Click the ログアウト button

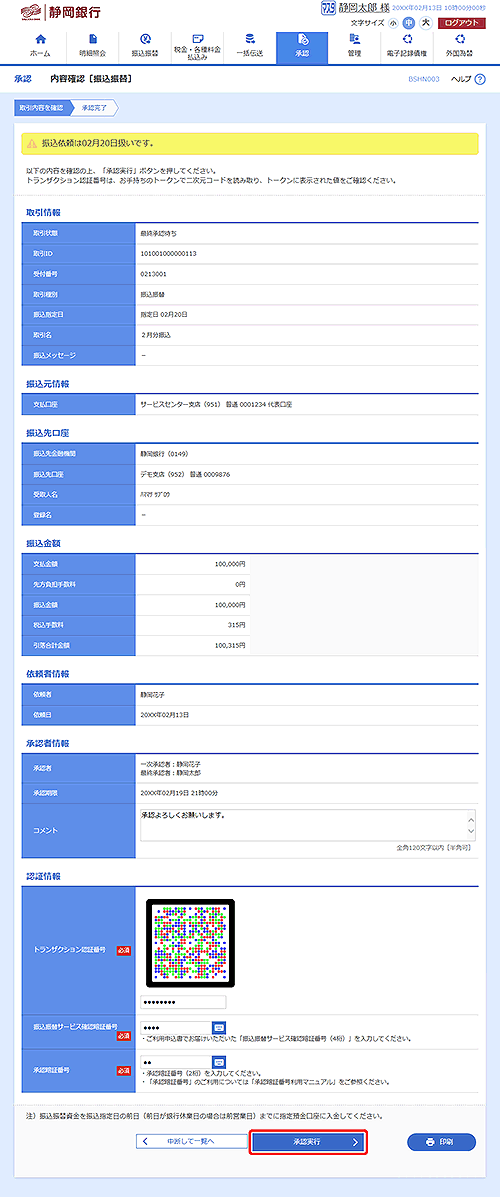coord(462,23)
